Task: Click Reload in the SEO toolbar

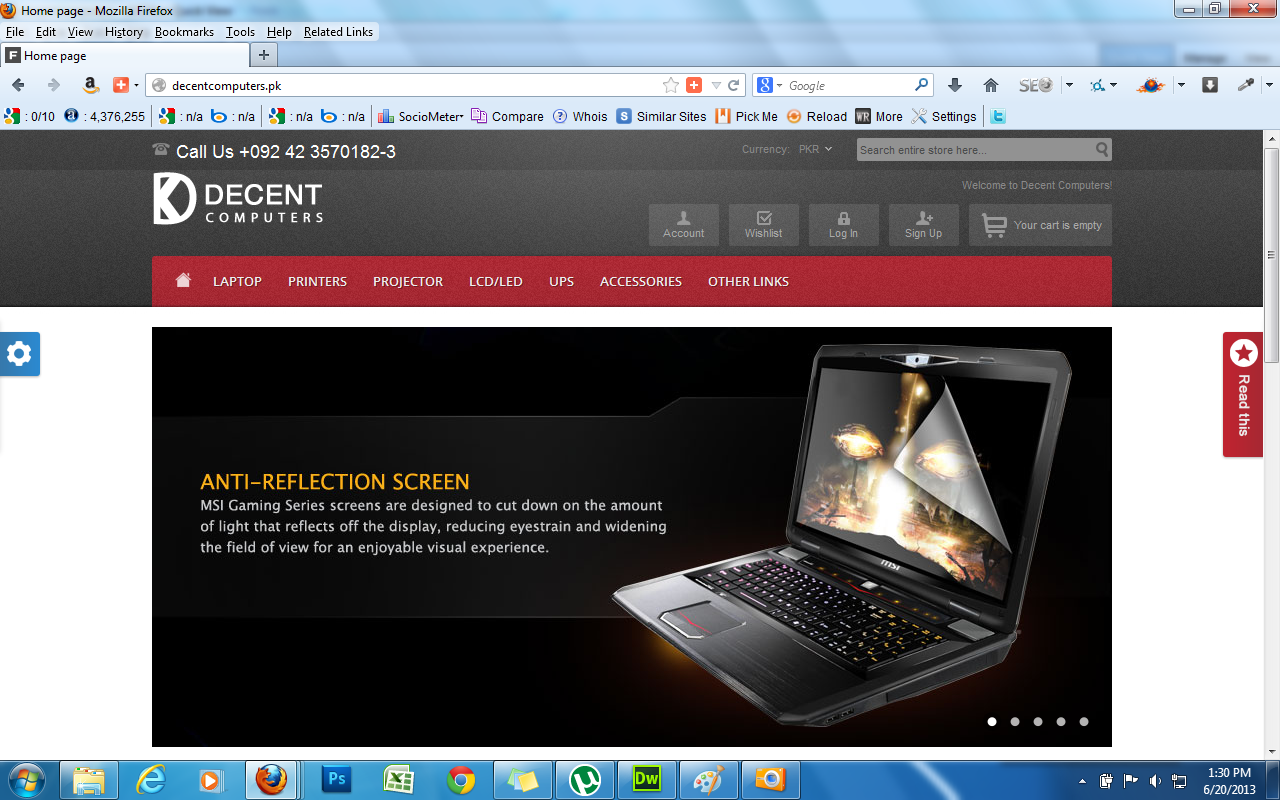Action: point(817,116)
